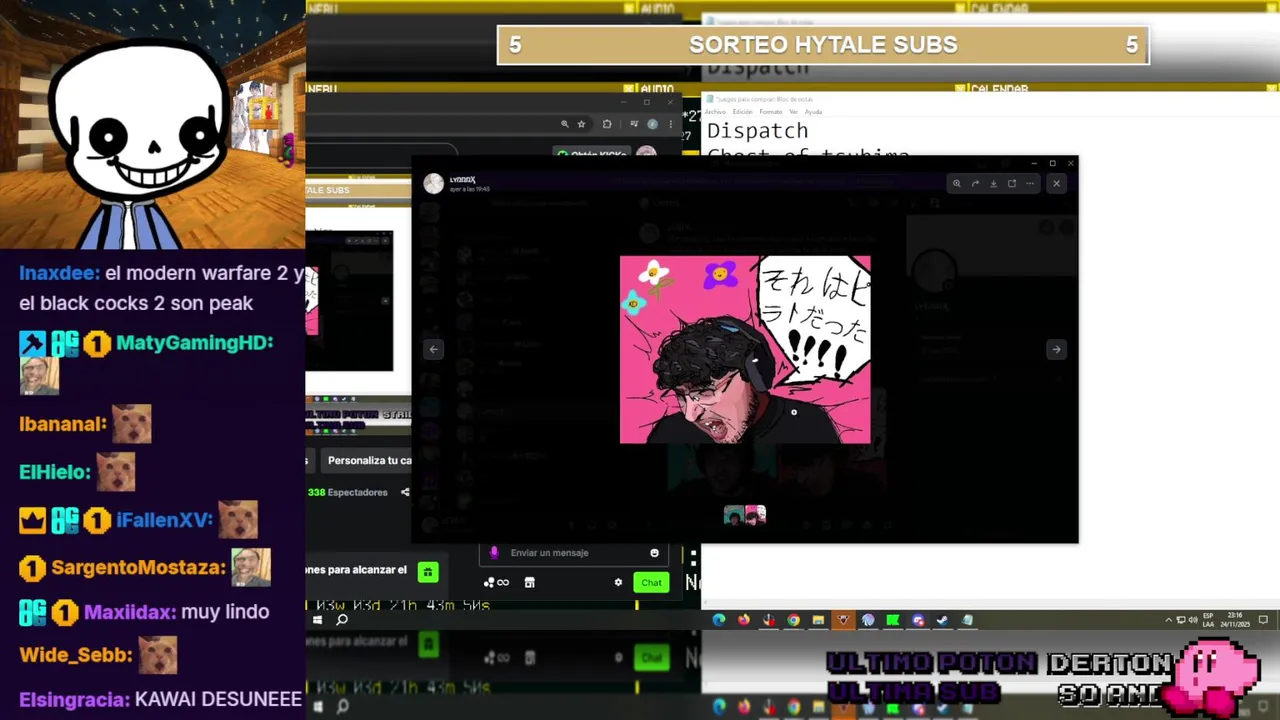Open Kick chat settings gear
This screenshot has width=1280, height=720.
coord(618,582)
